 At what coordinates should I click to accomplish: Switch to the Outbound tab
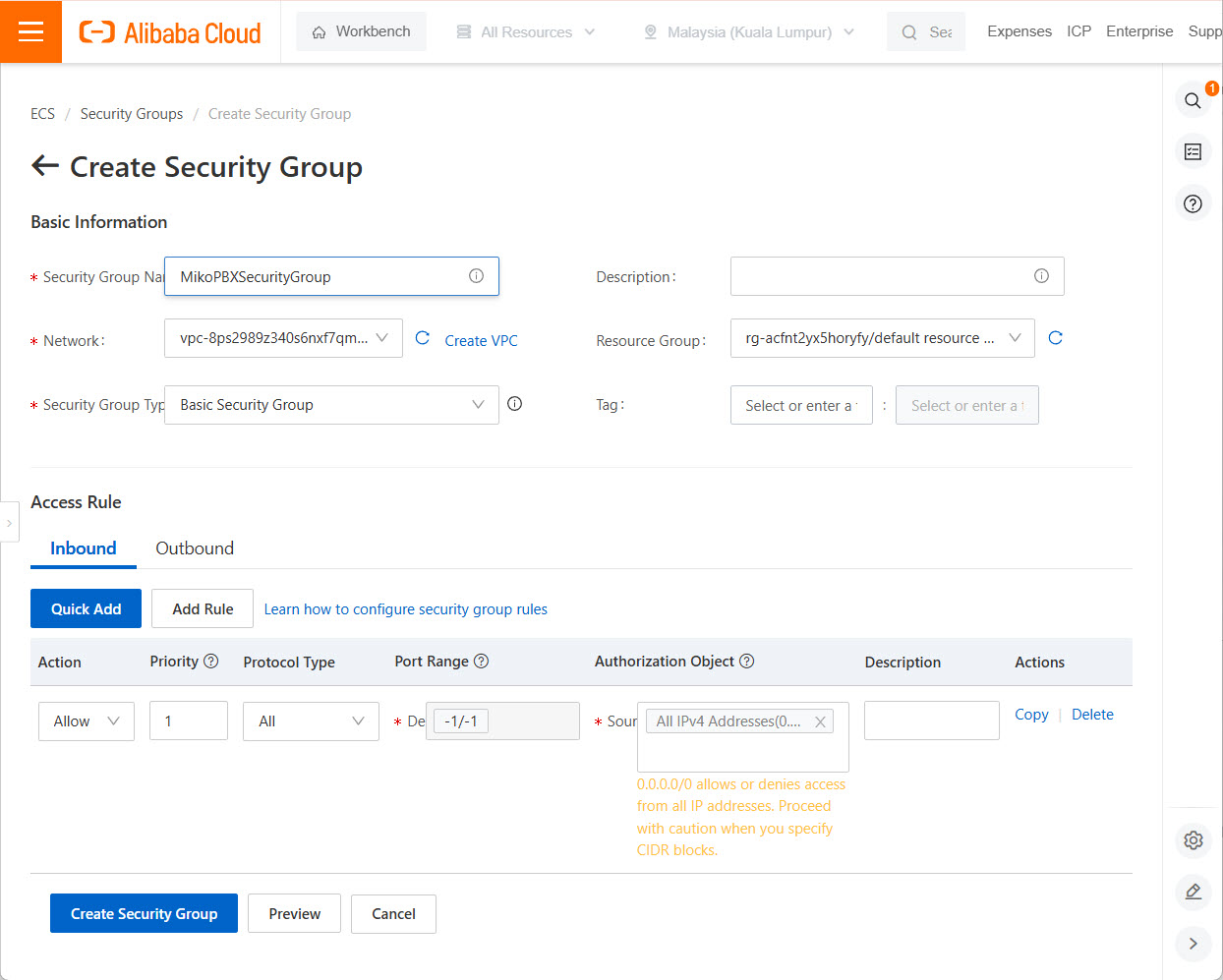195,548
